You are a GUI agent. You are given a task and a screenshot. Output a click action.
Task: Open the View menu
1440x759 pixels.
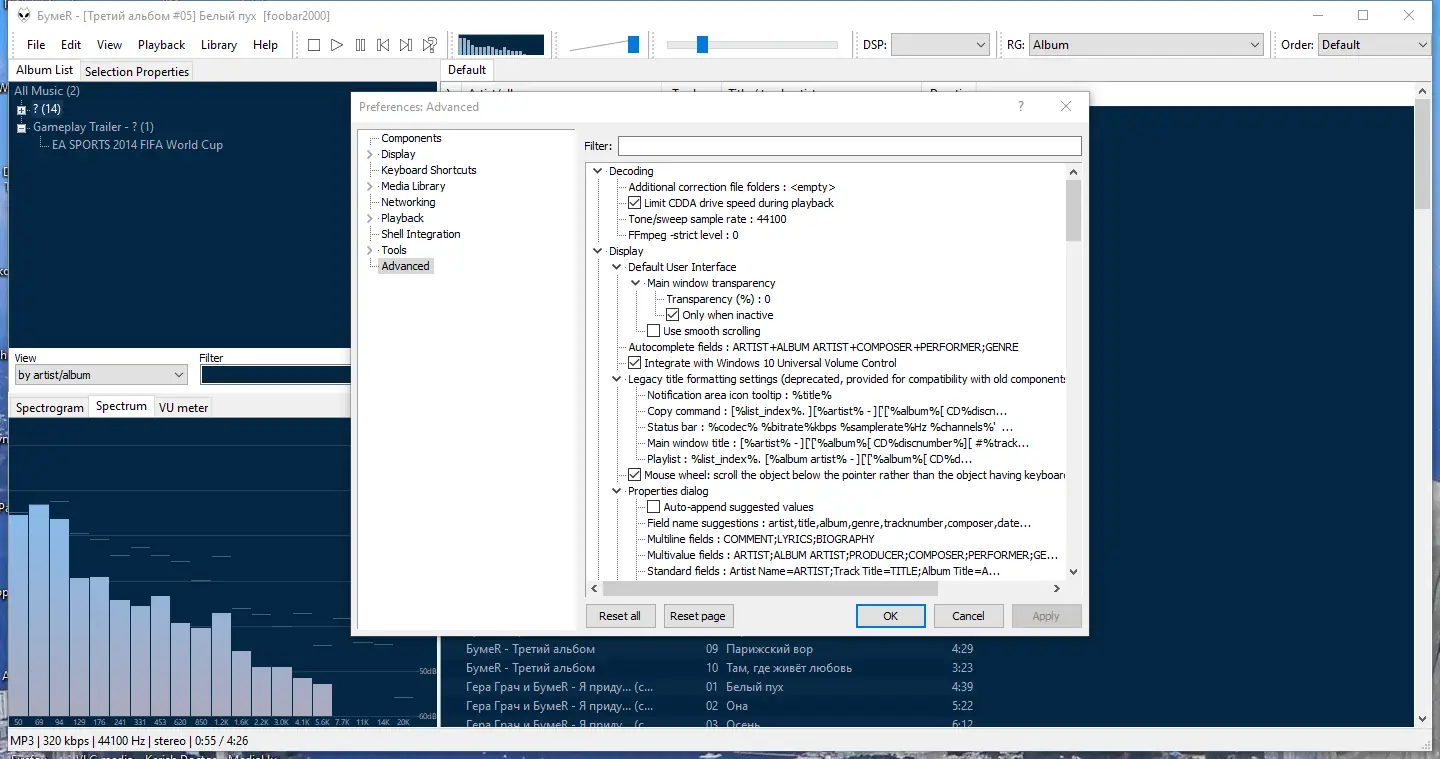click(x=110, y=45)
